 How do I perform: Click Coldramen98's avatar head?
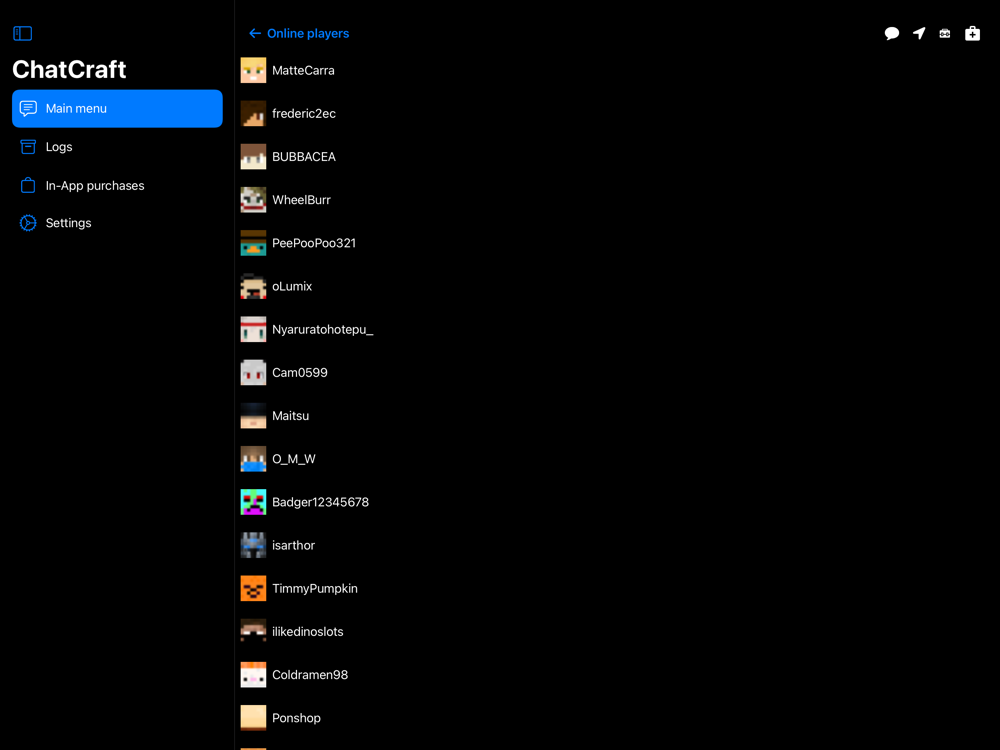[x=253, y=675]
